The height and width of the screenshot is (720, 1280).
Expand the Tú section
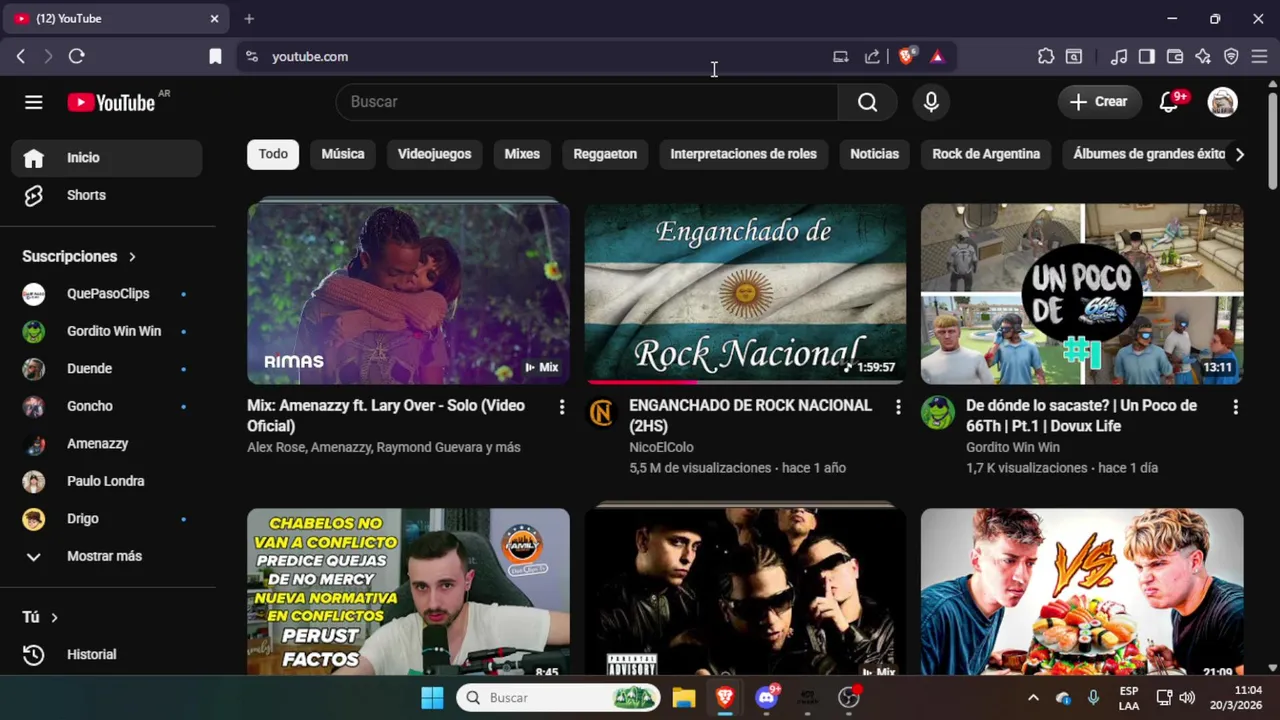coord(40,618)
